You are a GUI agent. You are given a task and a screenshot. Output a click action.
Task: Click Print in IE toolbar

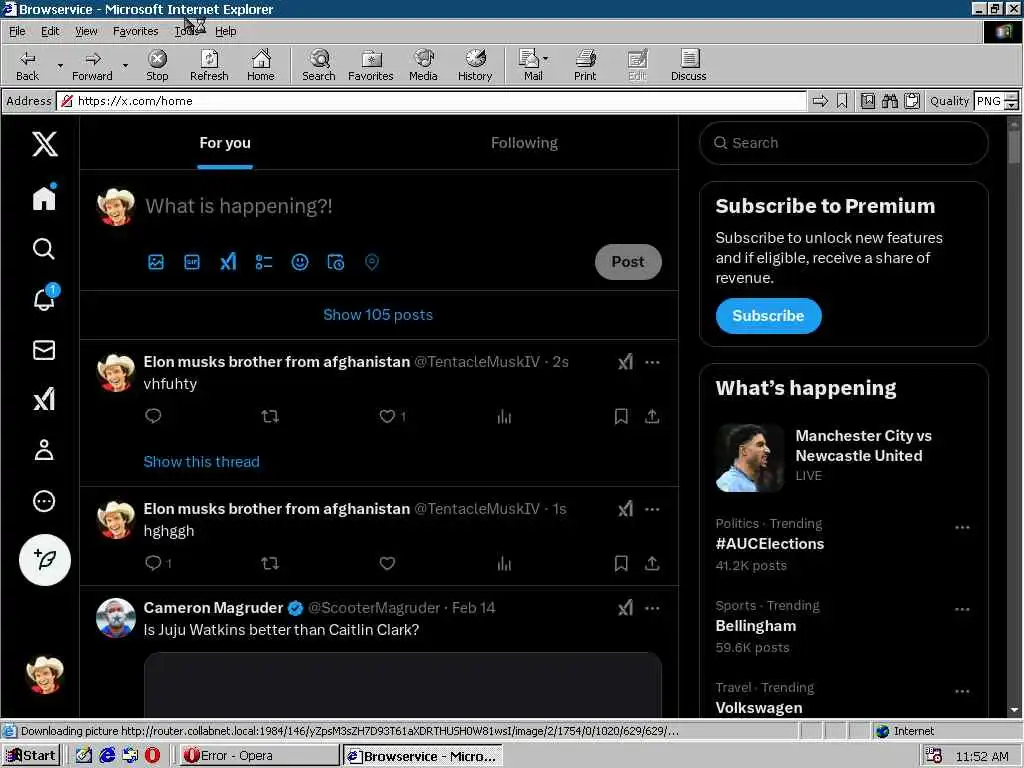point(584,65)
